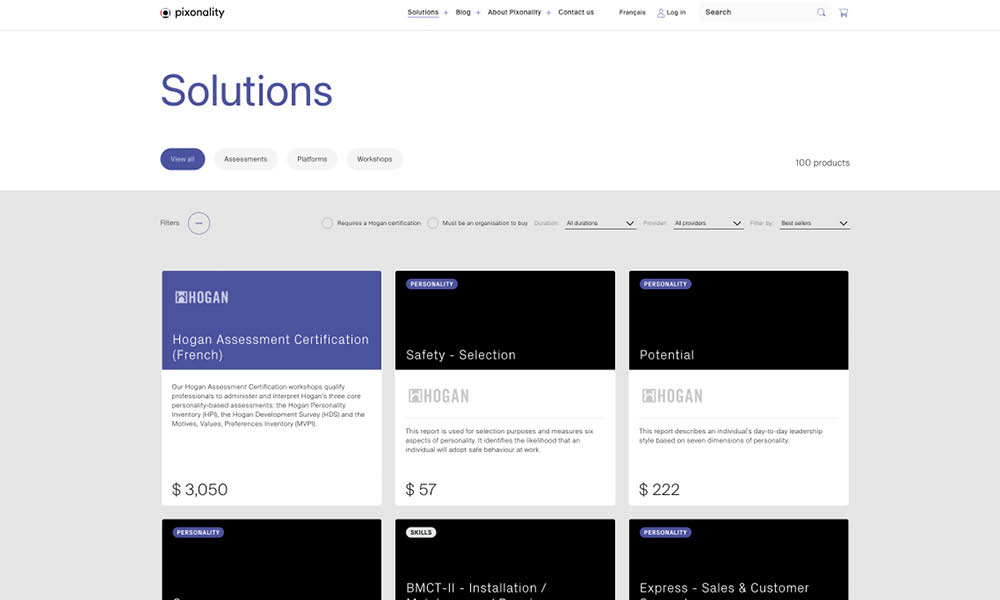Select the Contact us menu item
The height and width of the screenshot is (600, 1000).
[576, 12]
